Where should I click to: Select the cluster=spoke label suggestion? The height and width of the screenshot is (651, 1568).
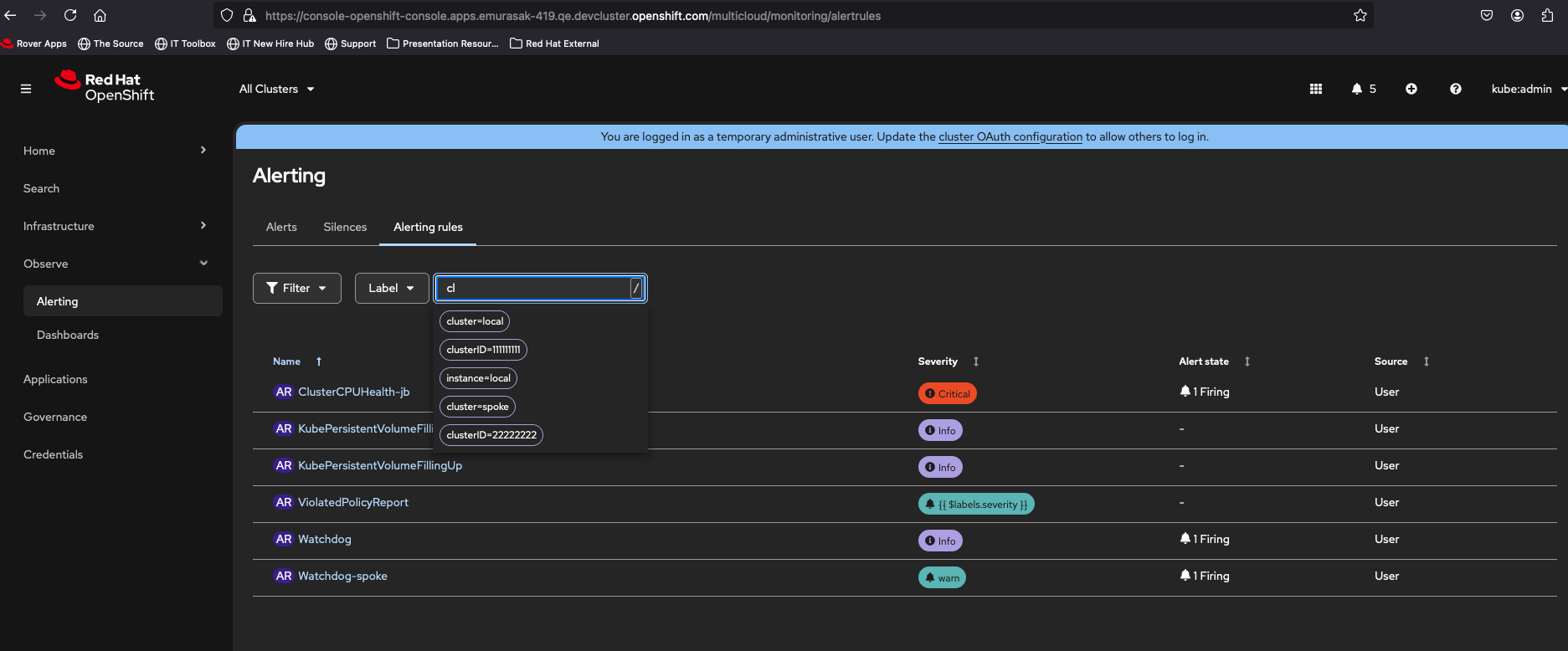pyautogui.click(x=477, y=407)
